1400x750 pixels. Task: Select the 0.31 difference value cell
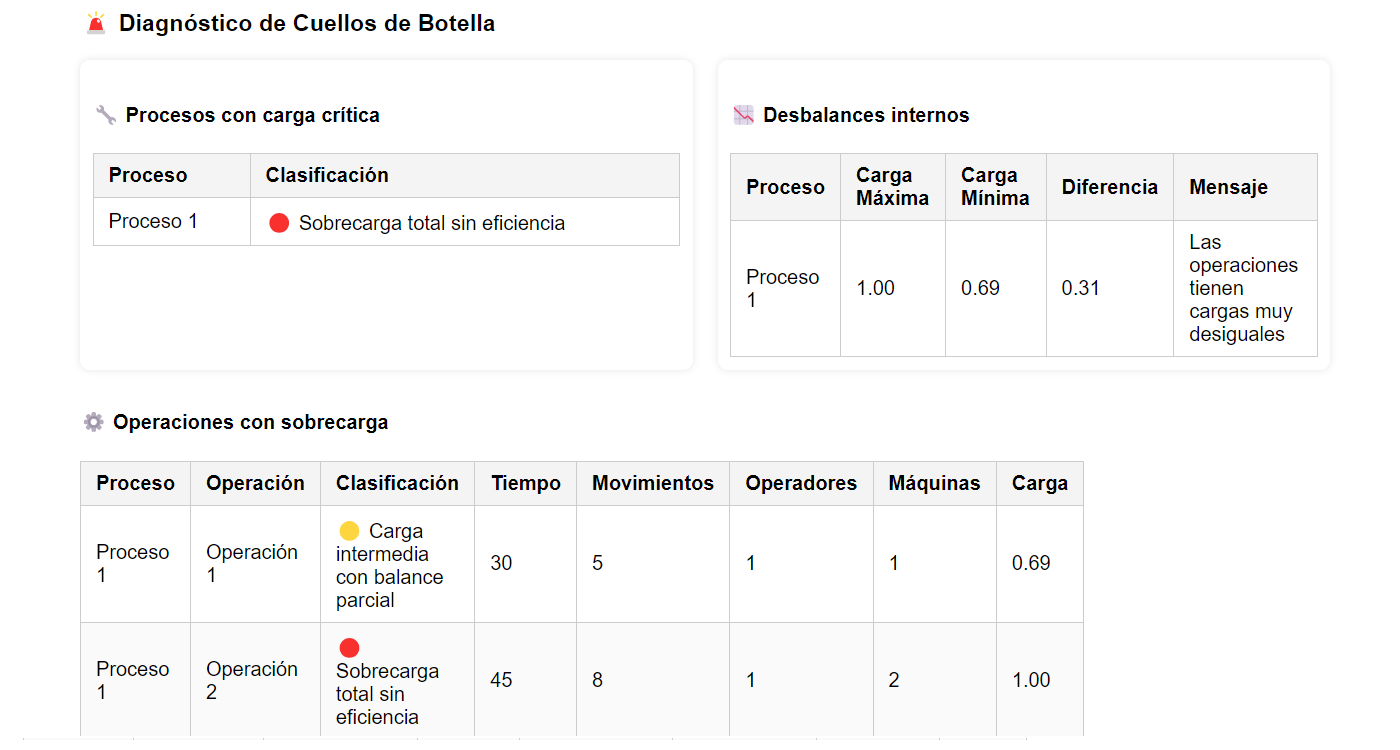(1080, 288)
